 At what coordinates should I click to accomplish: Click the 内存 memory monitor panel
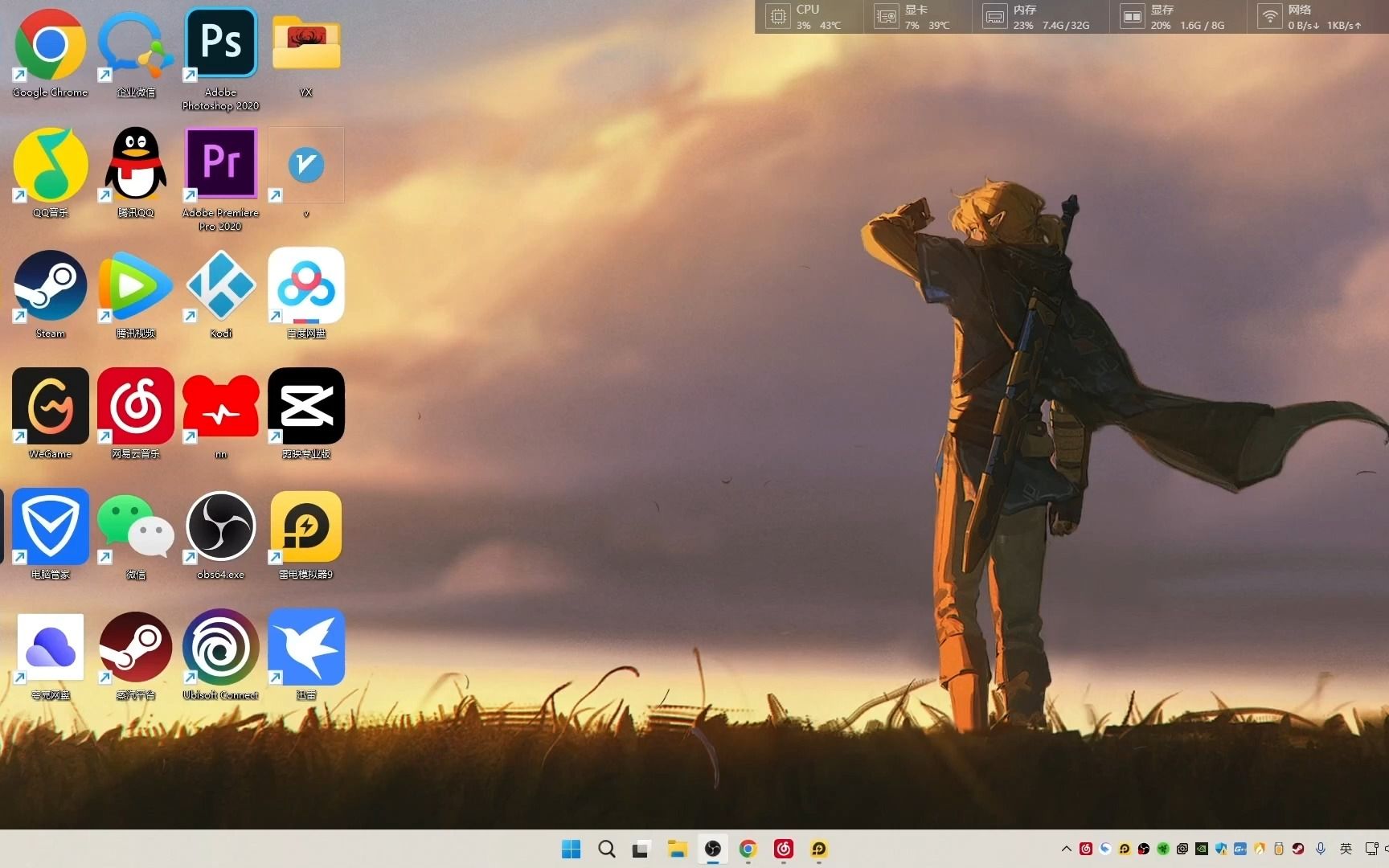pyautogui.click(x=1041, y=17)
